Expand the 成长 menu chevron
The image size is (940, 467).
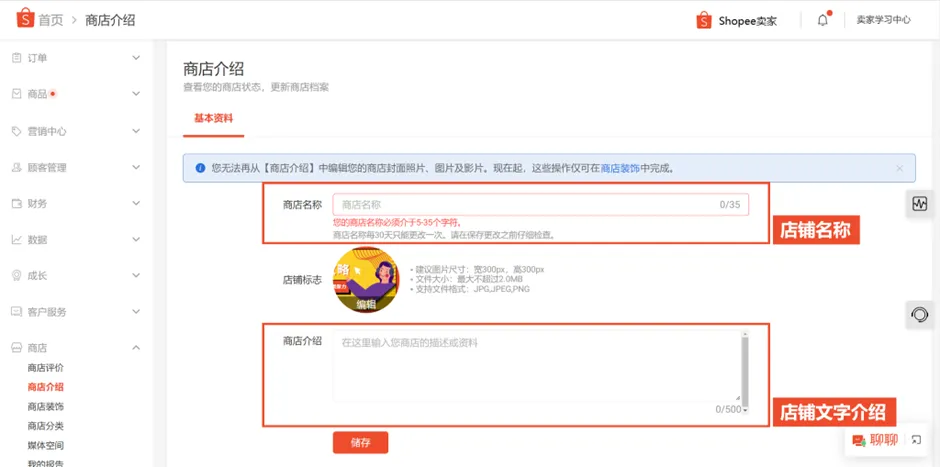coord(136,276)
